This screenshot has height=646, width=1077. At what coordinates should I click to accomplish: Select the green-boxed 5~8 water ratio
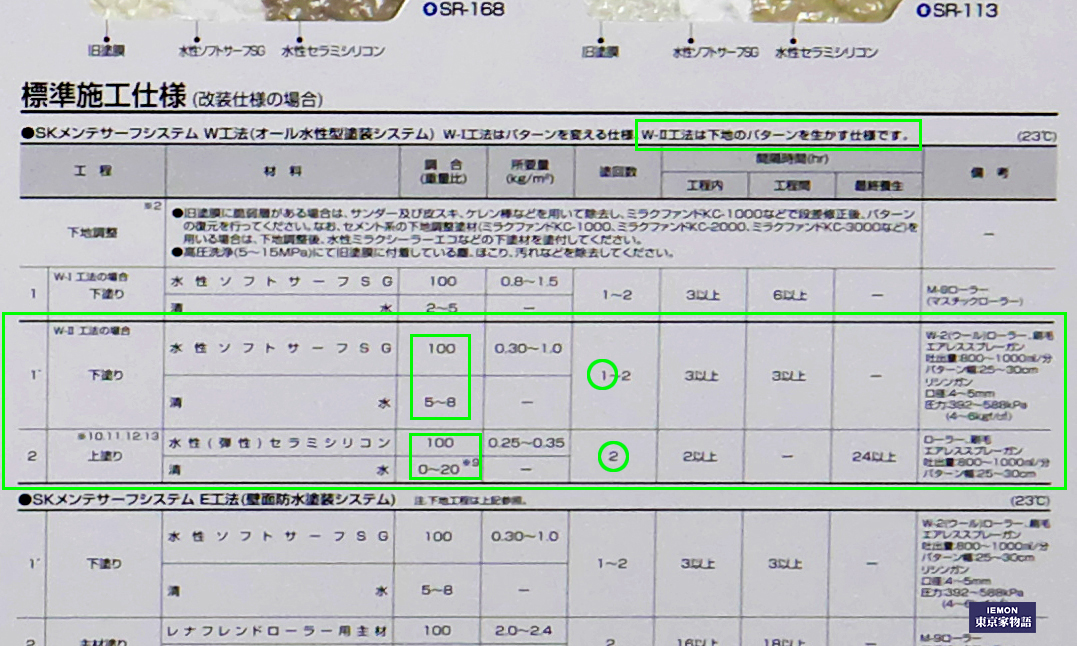click(x=438, y=403)
